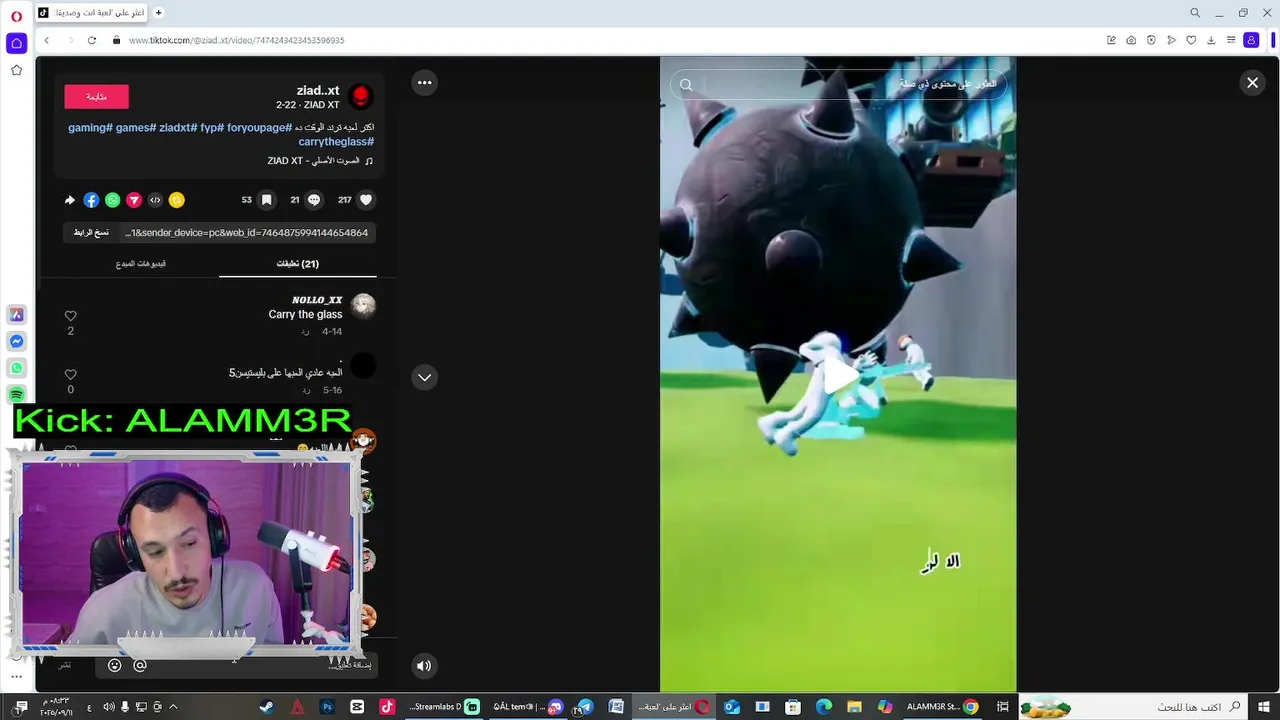Viewport: 1280px width, 720px height.
Task: Copy the video link
Action: pyautogui.click(x=91, y=232)
